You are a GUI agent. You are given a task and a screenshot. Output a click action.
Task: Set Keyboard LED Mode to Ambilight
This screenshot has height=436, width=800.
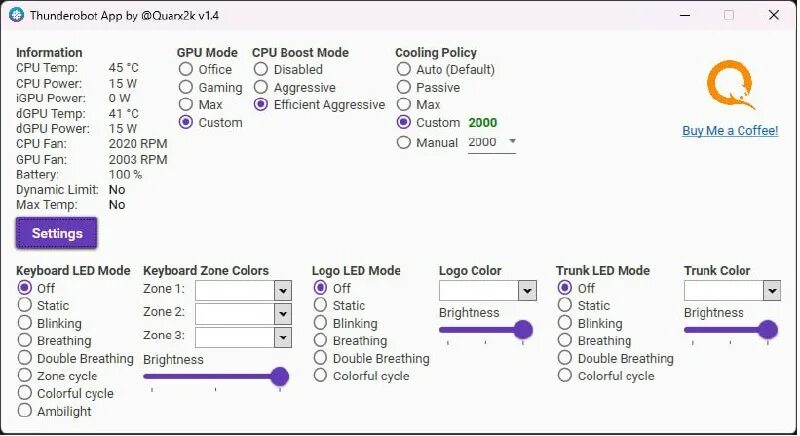click(25, 411)
